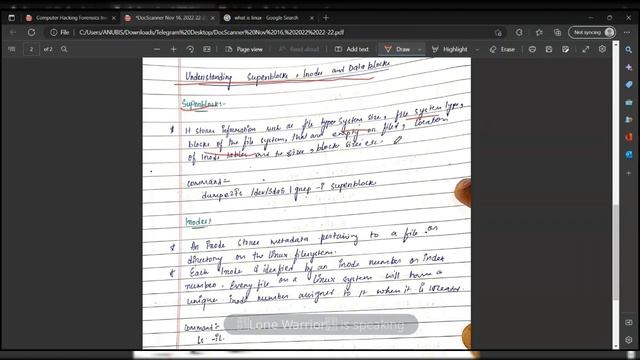This screenshot has height=360, width=640.
Task: Select the Erase tool
Action: [x=502, y=49]
